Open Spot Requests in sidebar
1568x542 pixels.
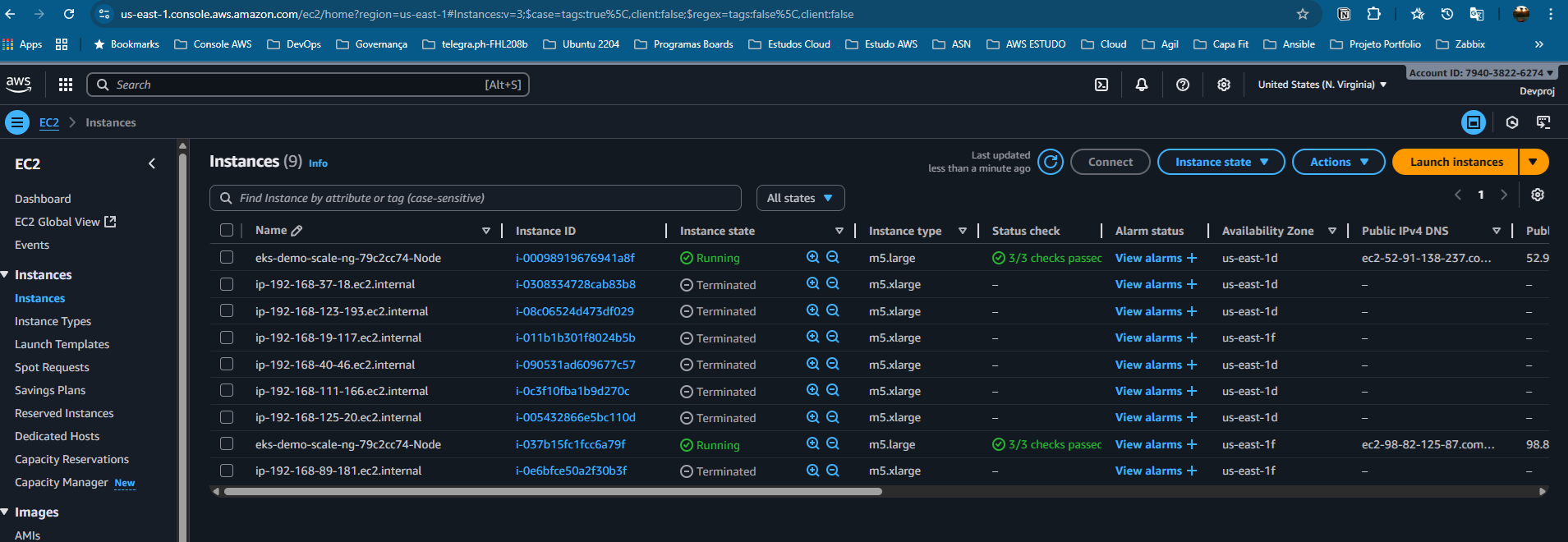(52, 367)
